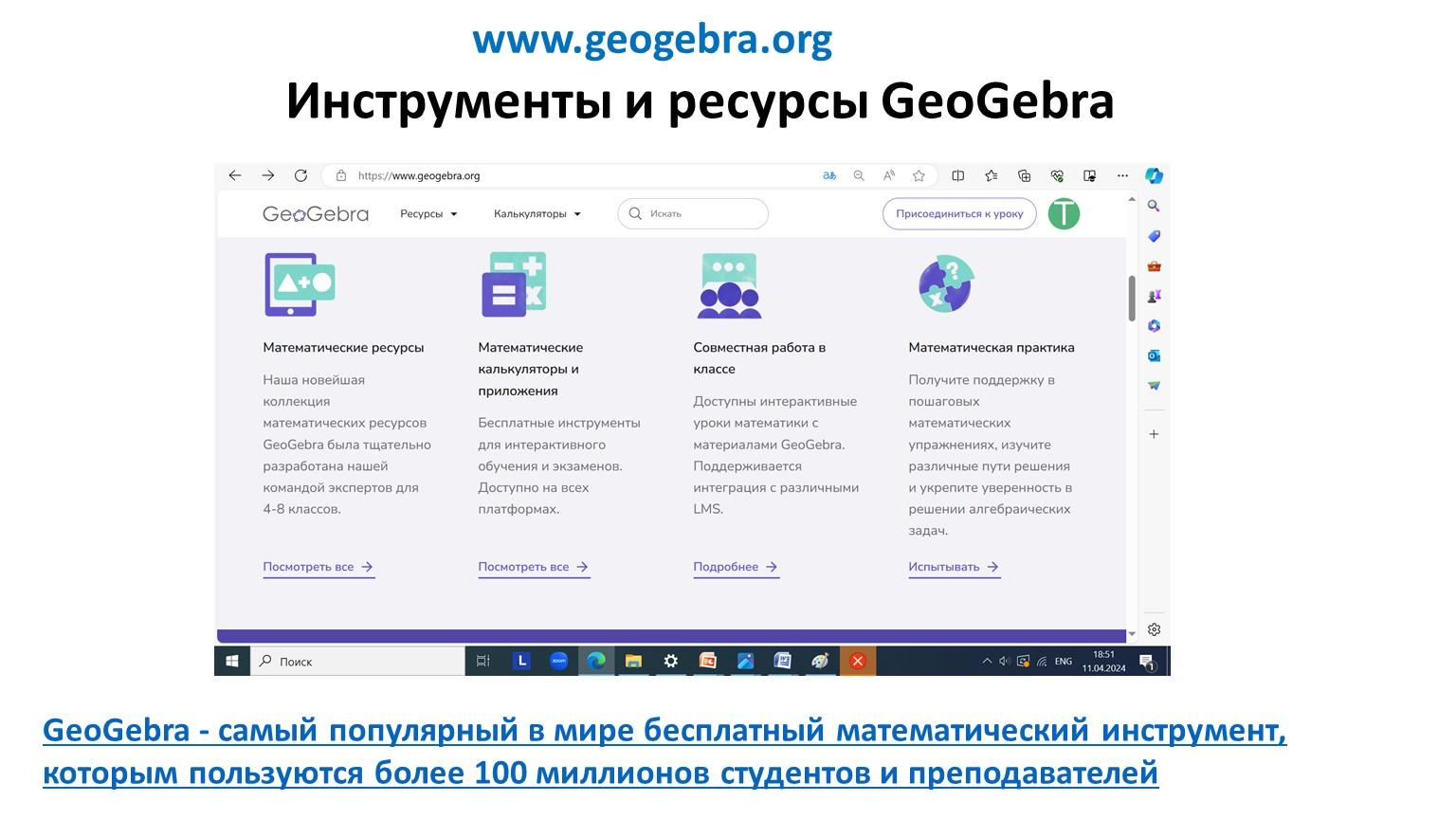Click the Математические ресурсы heading
This screenshot has width=1456, height=819.
point(343,348)
